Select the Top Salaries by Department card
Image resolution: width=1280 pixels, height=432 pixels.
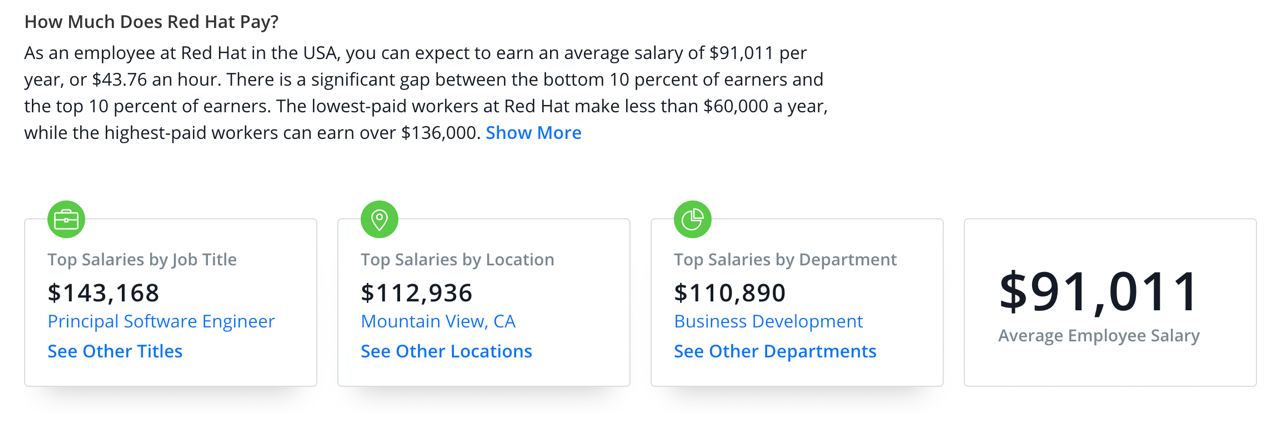click(797, 302)
